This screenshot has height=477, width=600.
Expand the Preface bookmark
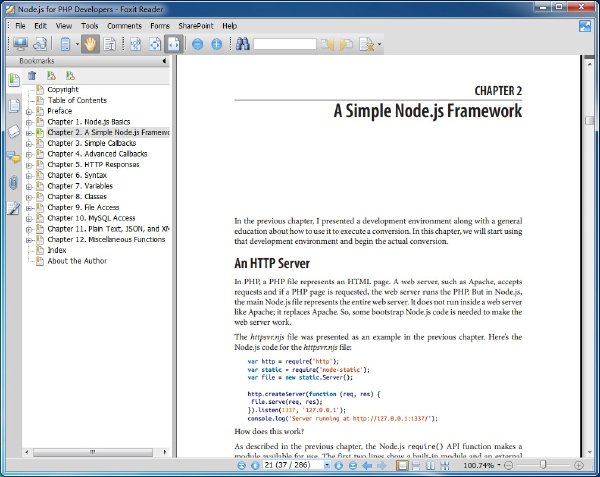(x=29, y=112)
